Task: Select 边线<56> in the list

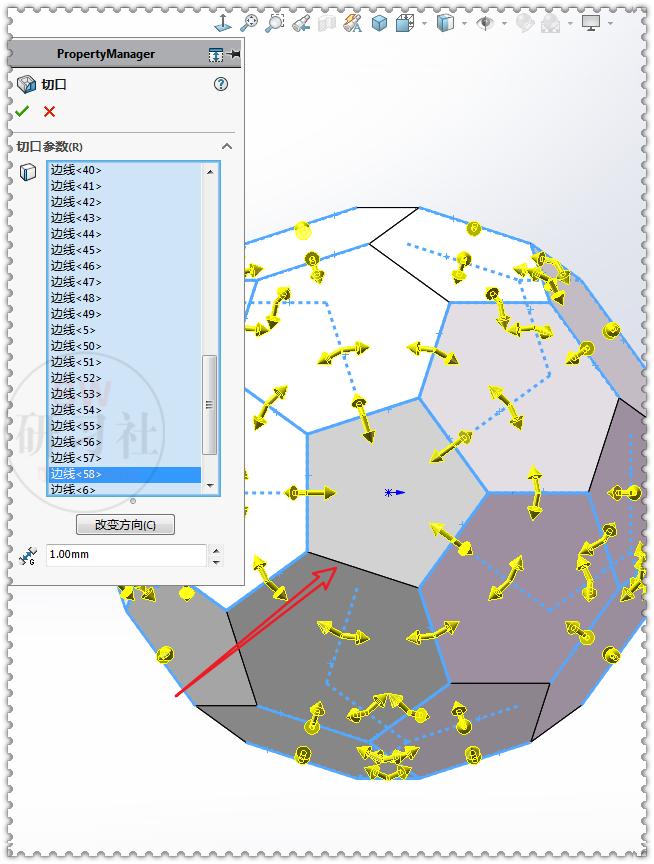Action: click(x=125, y=441)
